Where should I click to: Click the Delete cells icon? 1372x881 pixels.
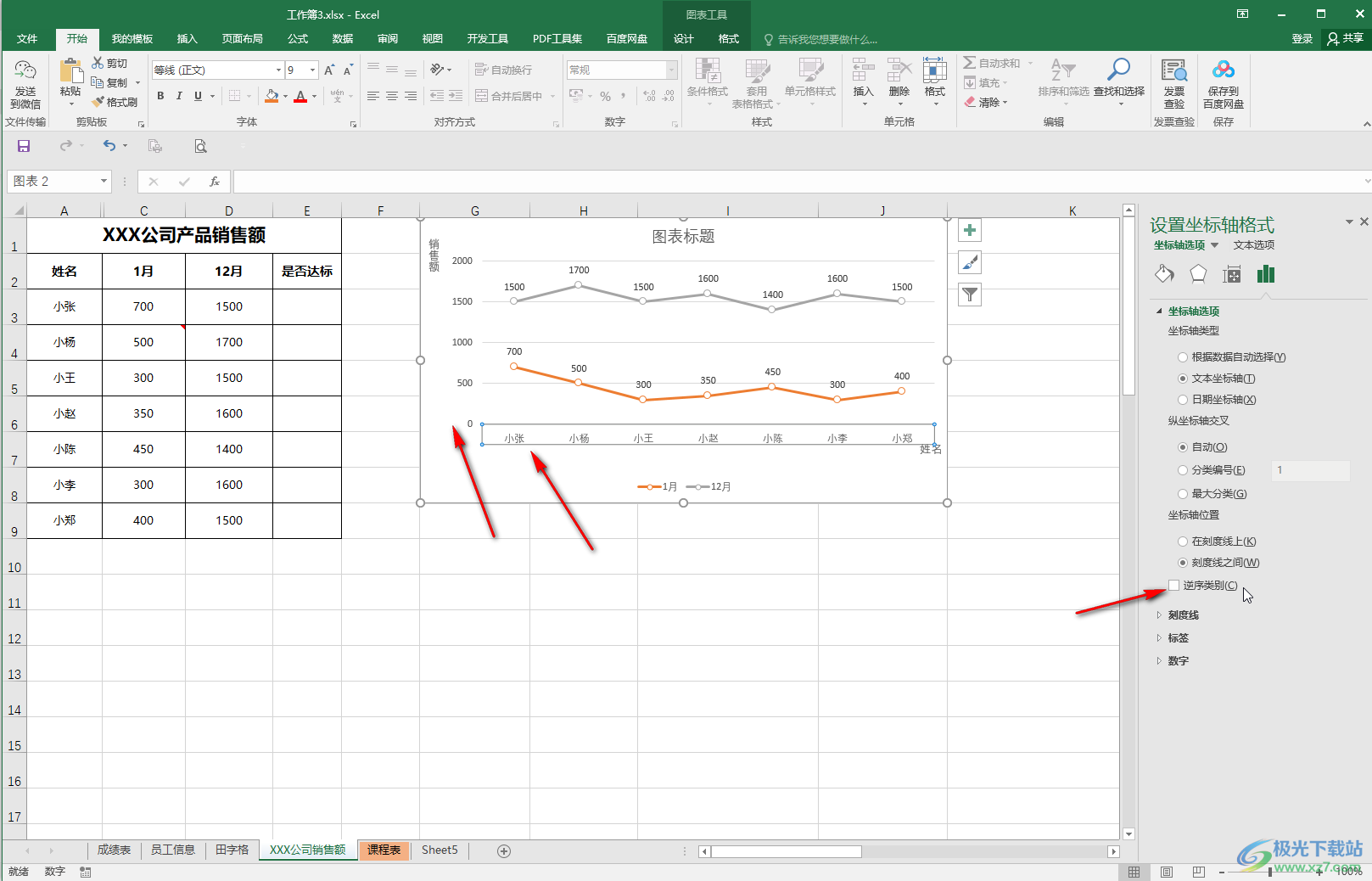899,71
